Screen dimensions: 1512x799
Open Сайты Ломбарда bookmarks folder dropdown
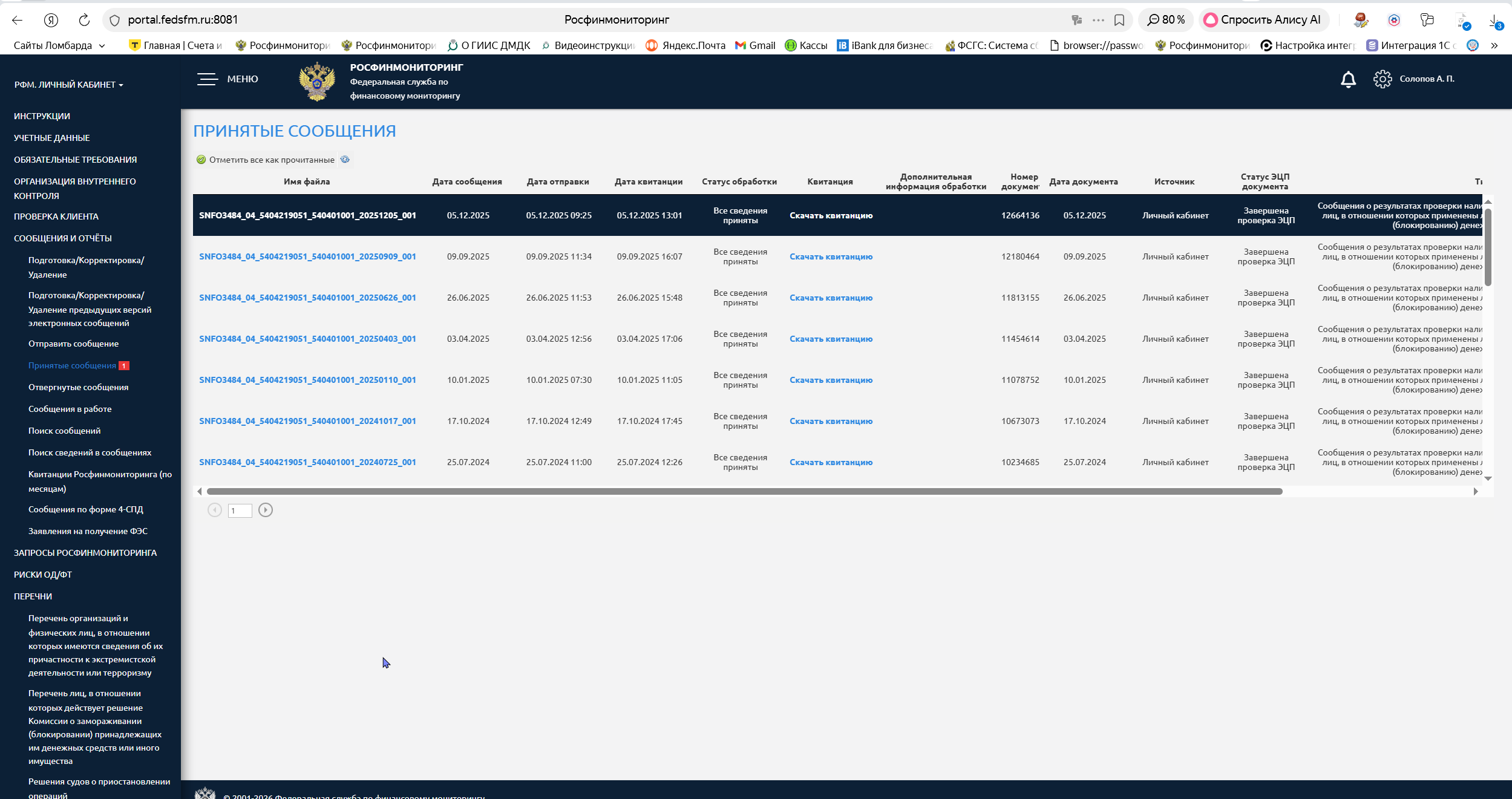(59, 45)
